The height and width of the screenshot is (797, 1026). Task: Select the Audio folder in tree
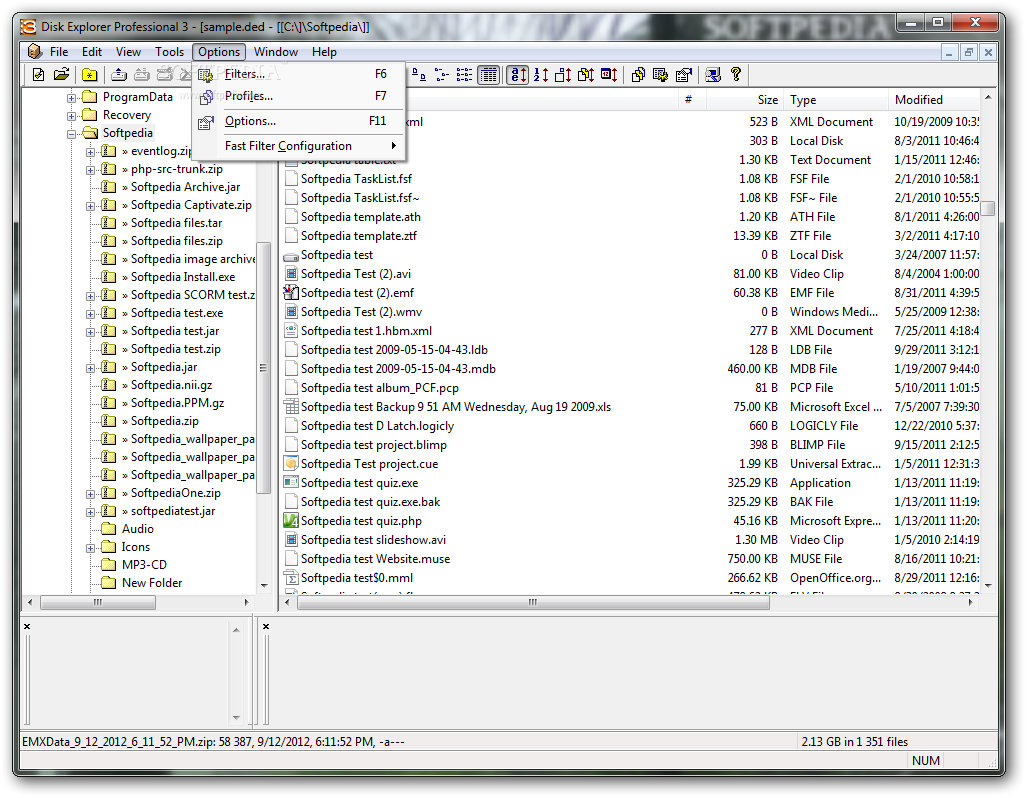tap(137, 529)
